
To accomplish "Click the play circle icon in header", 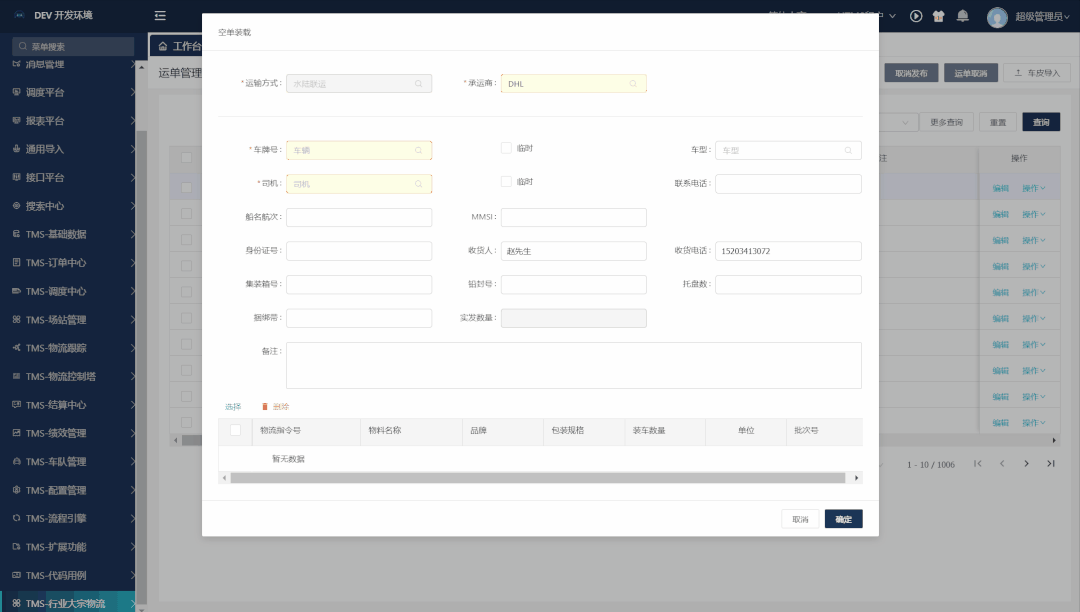I will tap(916, 16).
